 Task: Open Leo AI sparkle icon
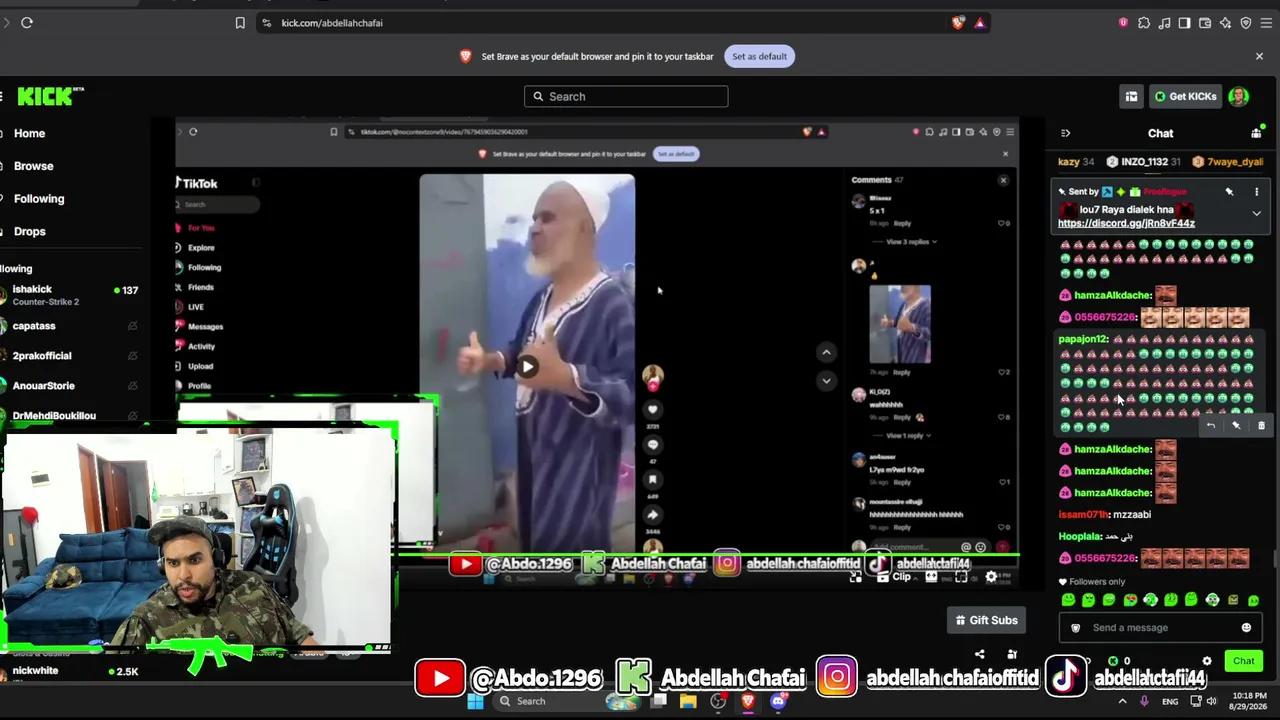[x=1225, y=23]
